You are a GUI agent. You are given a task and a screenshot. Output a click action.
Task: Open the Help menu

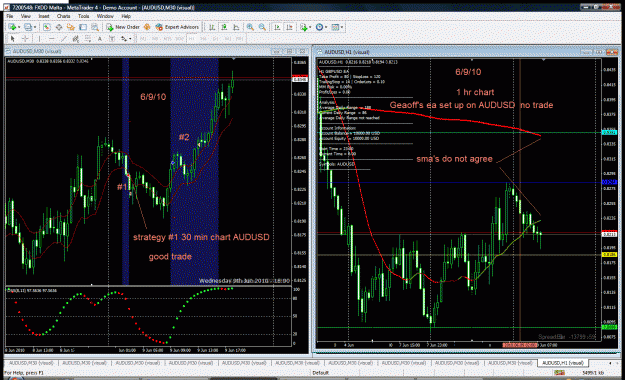(x=126, y=16)
